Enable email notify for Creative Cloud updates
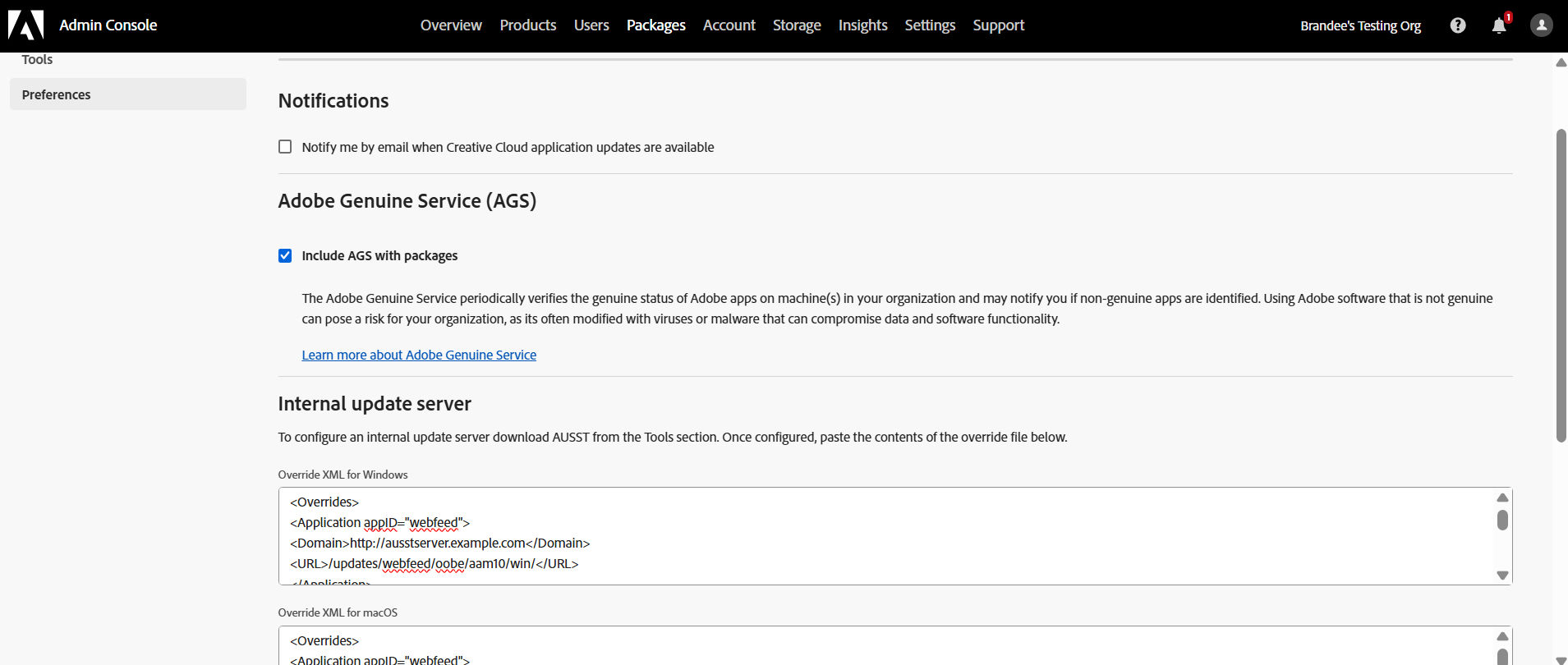The width and height of the screenshot is (1568, 665). point(285,147)
